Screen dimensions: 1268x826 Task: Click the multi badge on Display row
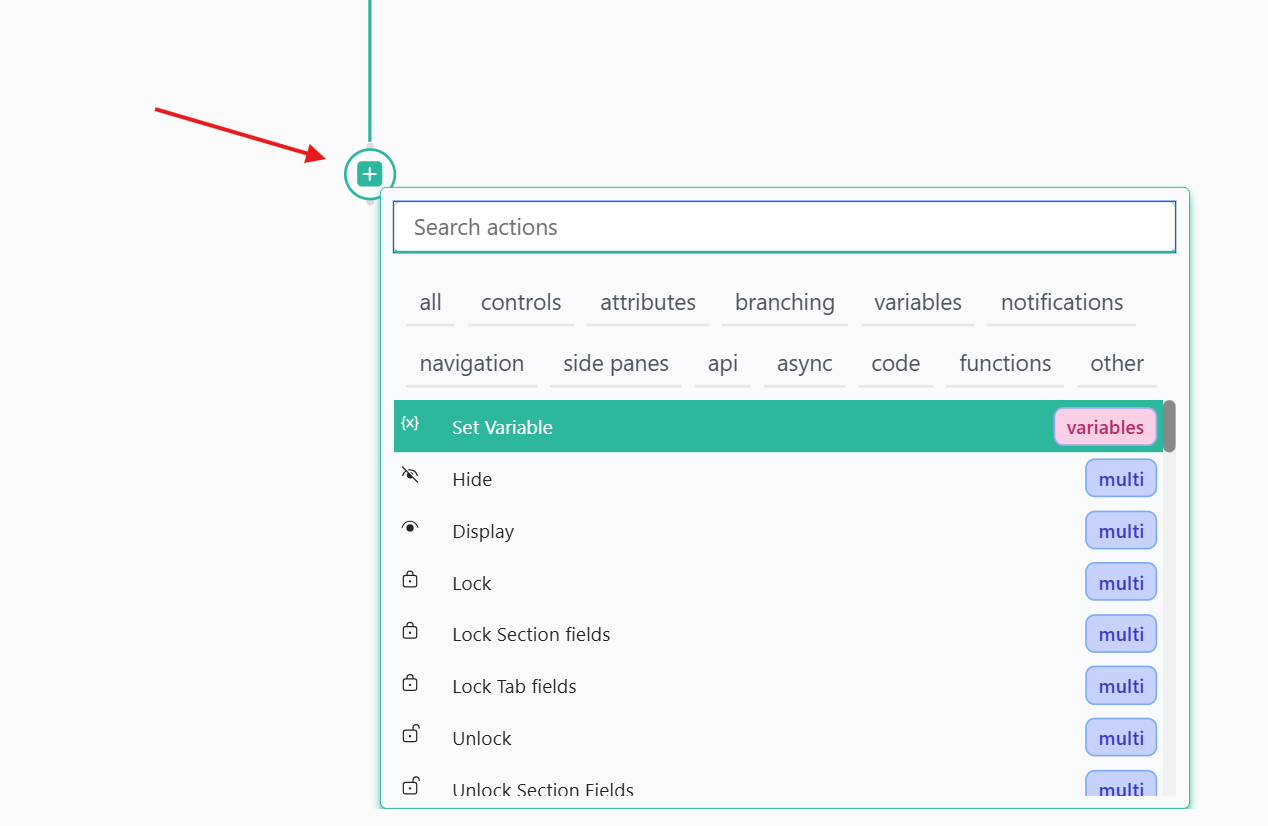pyautogui.click(x=1121, y=531)
